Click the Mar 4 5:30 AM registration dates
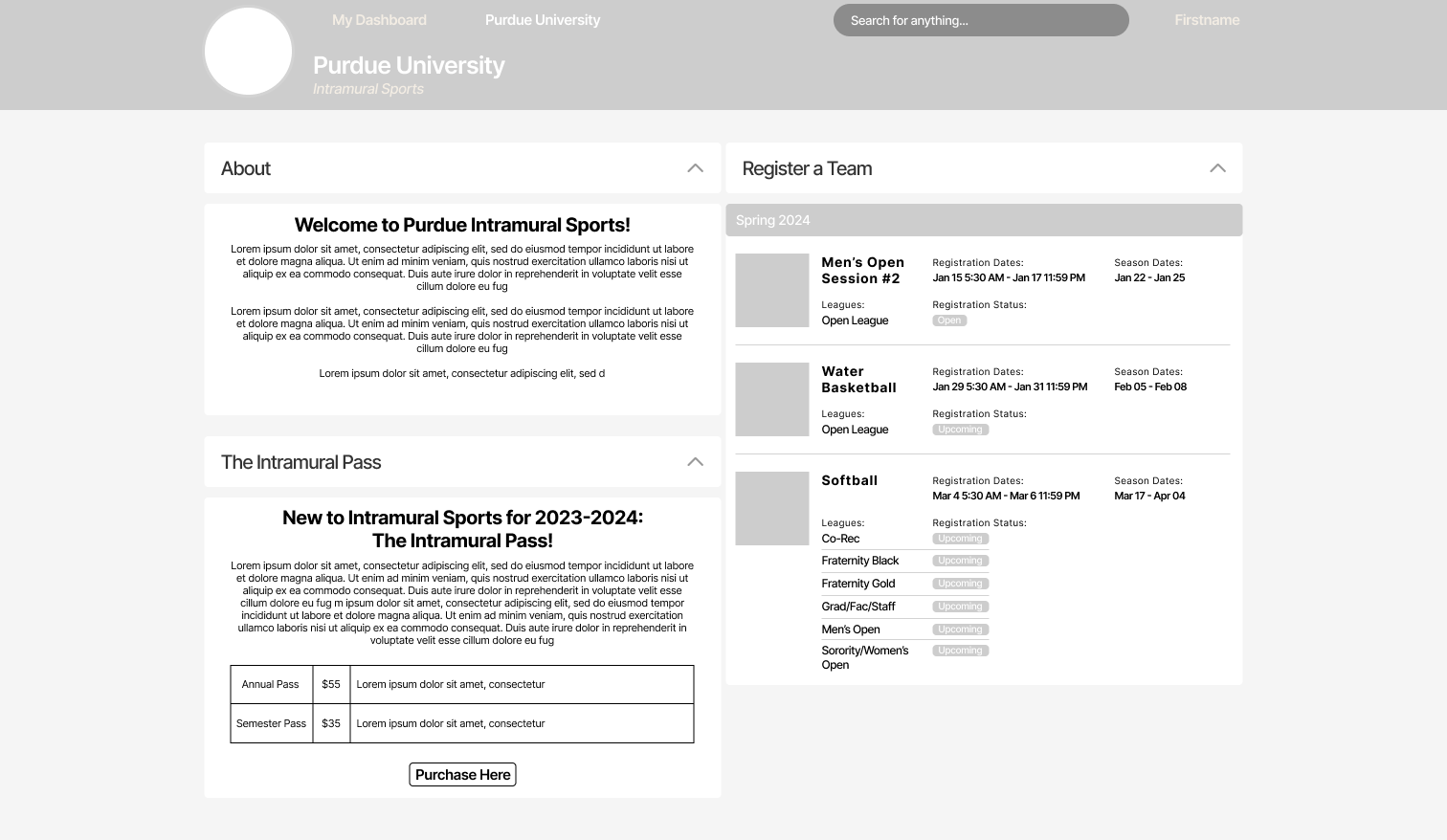This screenshot has height=840, width=1447. click(1006, 496)
